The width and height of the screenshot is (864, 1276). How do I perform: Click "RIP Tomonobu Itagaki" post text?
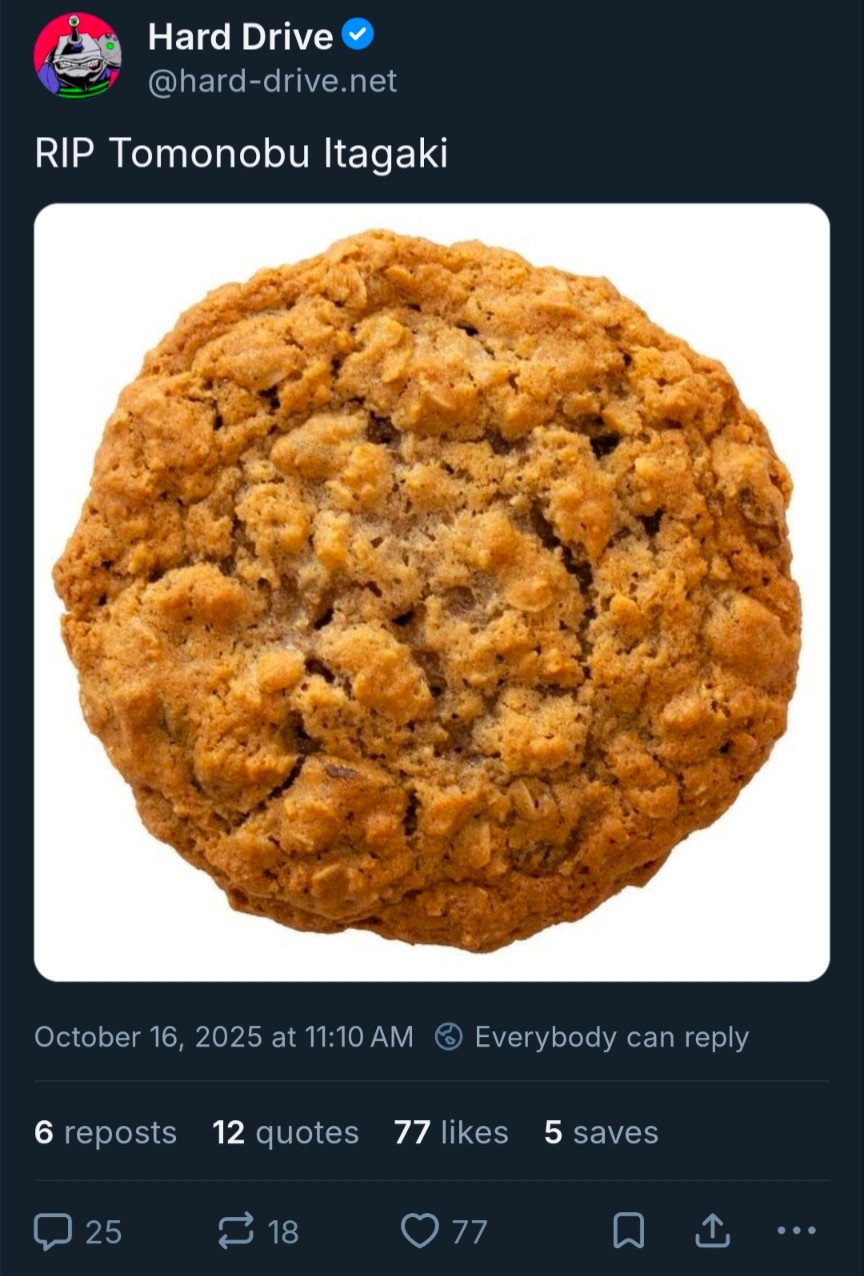click(241, 153)
